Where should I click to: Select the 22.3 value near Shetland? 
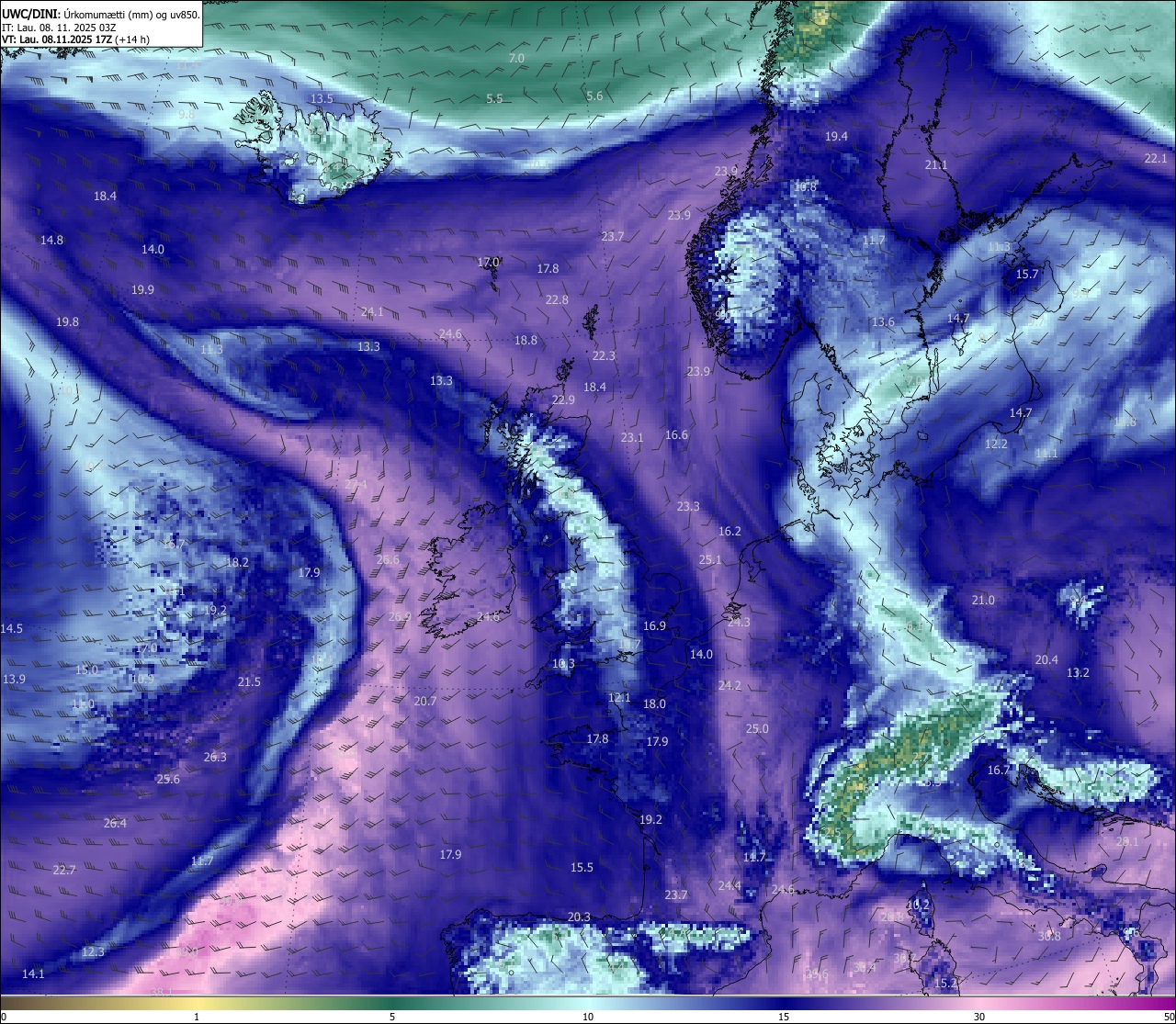[x=604, y=355]
